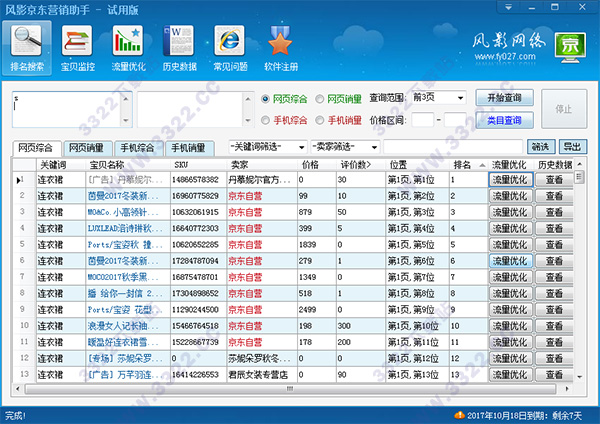
Task: Click the table vertical scrollbar down arrow
Action: click(x=580, y=377)
